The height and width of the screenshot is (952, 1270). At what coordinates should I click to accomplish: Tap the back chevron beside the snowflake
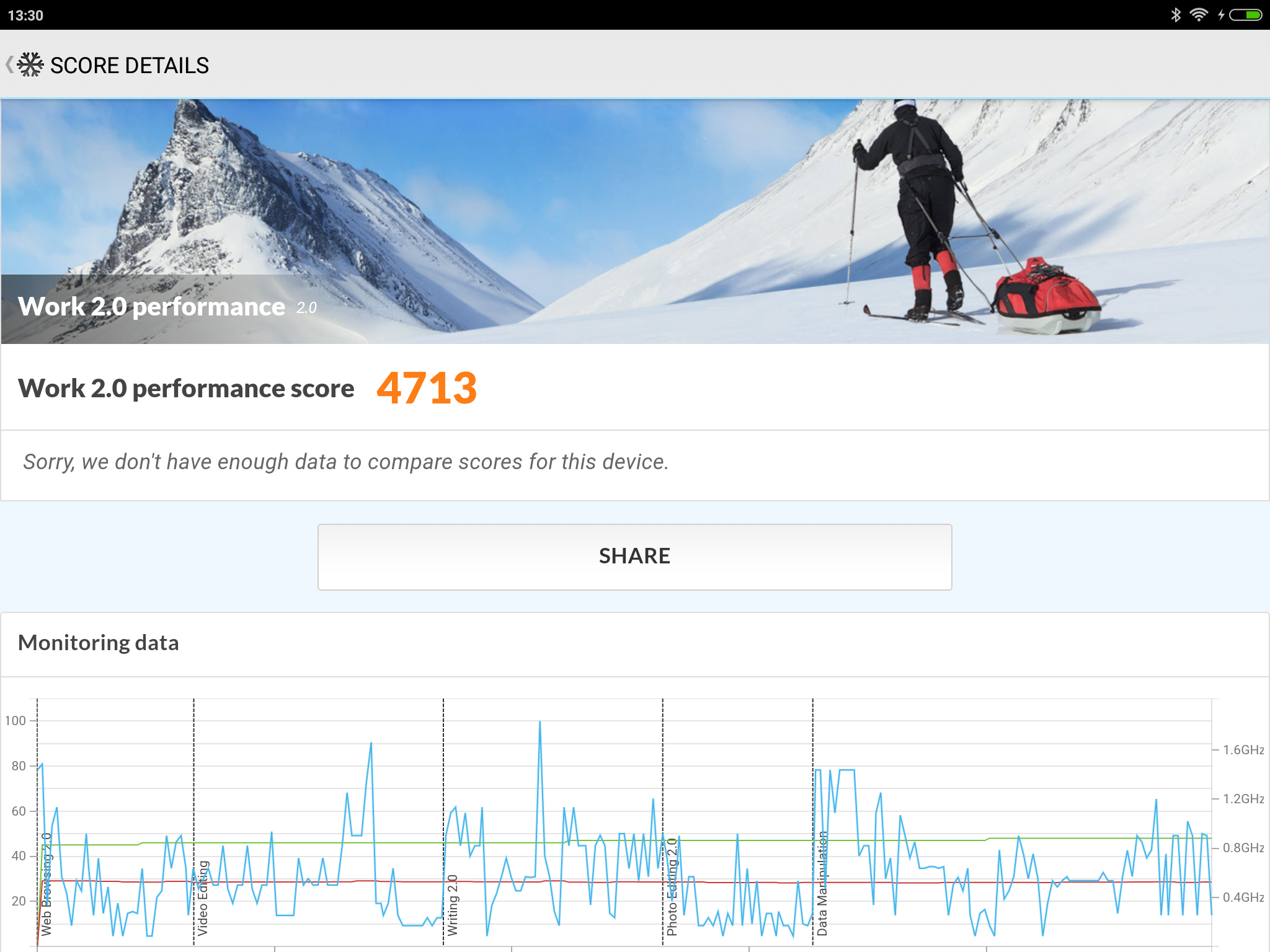(9, 64)
